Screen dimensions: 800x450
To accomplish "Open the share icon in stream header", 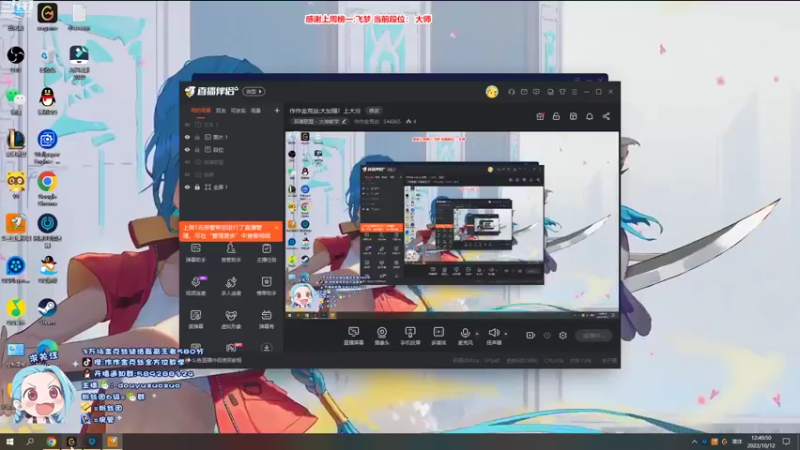I will 606,116.
